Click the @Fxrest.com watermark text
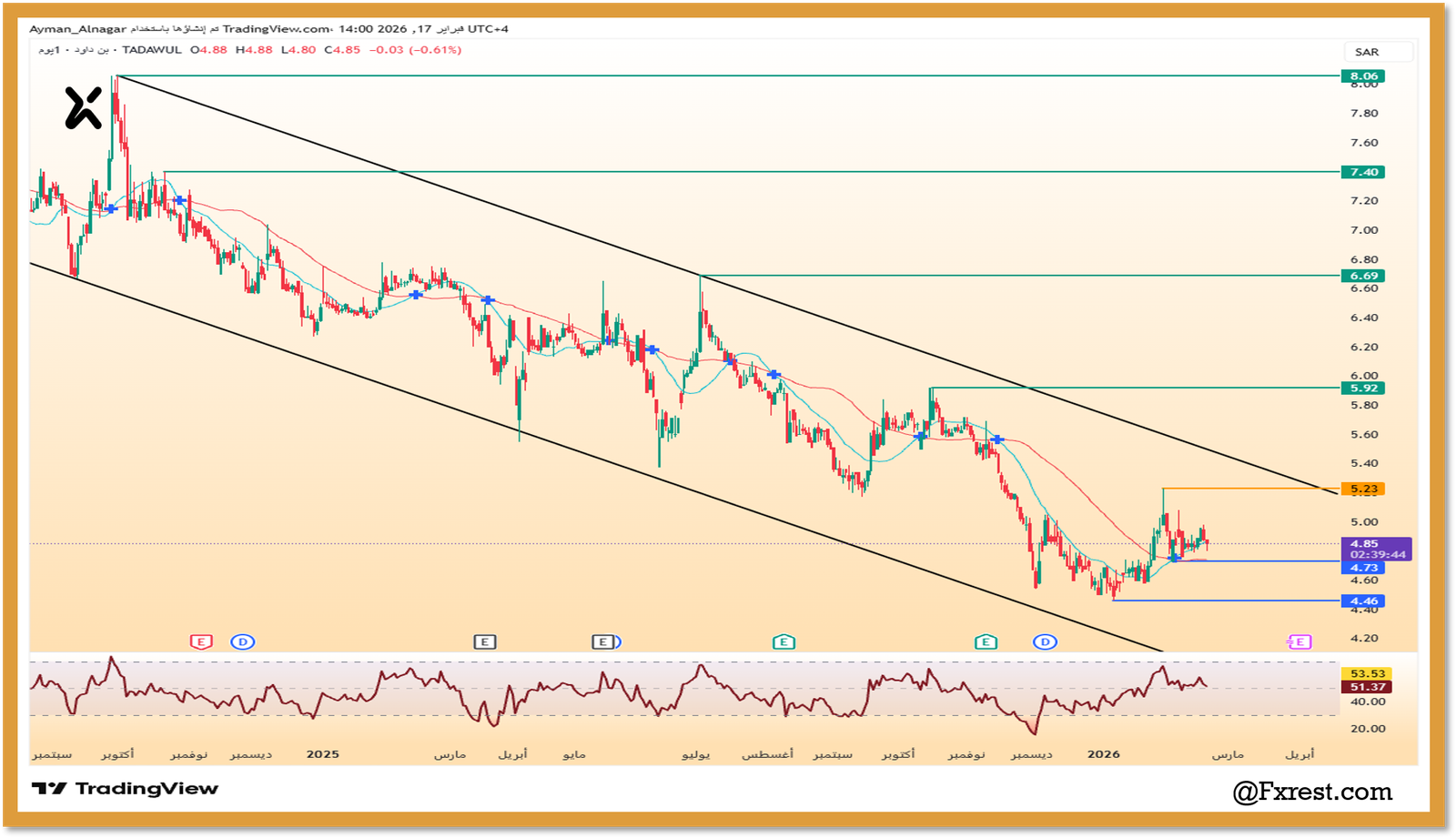Image resolution: width=1456 pixels, height=838 pixels. (x=1312, y=792)
